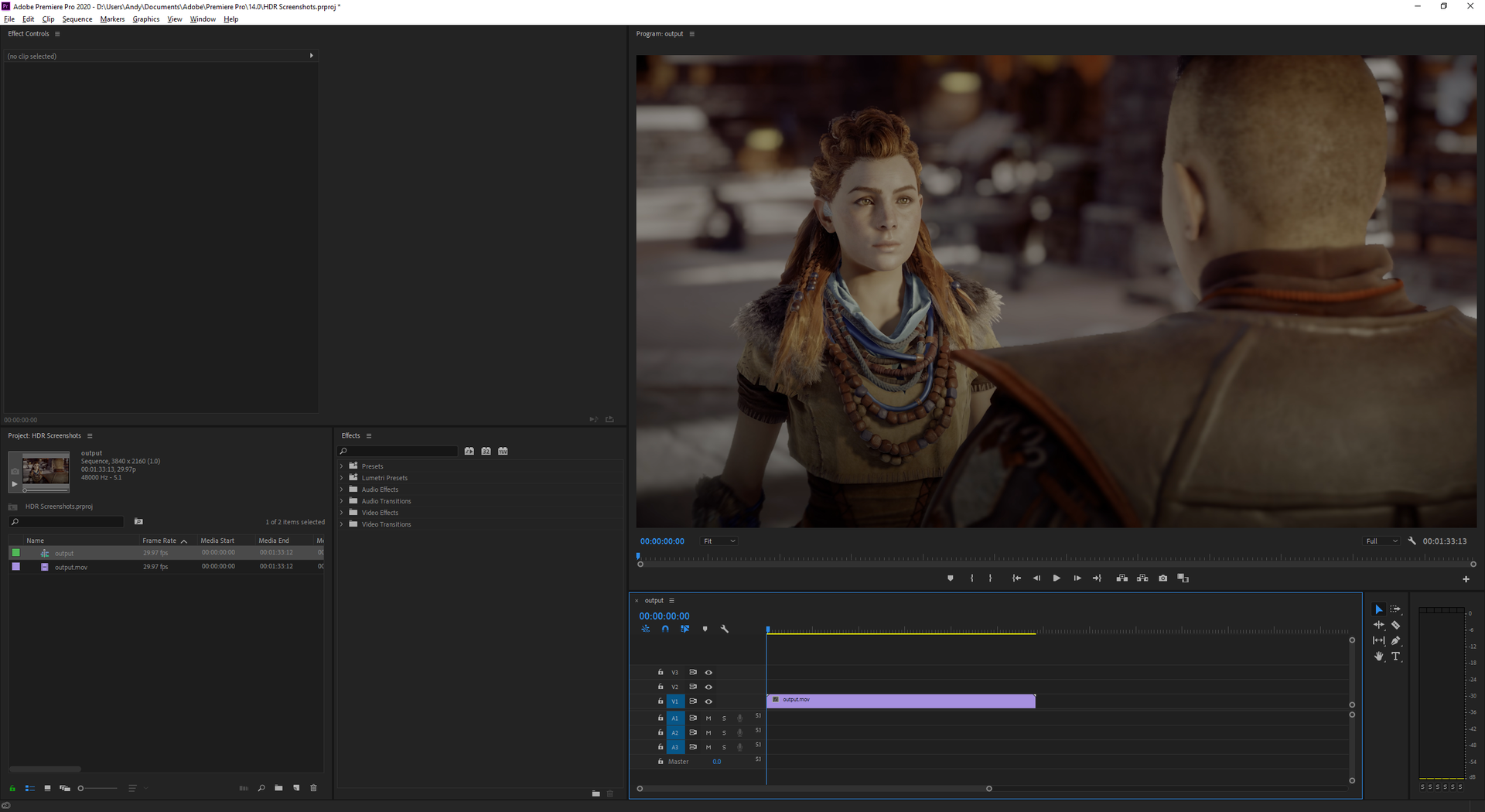
Task: Click the Frame Rate column header
Action: coord(159,541)
